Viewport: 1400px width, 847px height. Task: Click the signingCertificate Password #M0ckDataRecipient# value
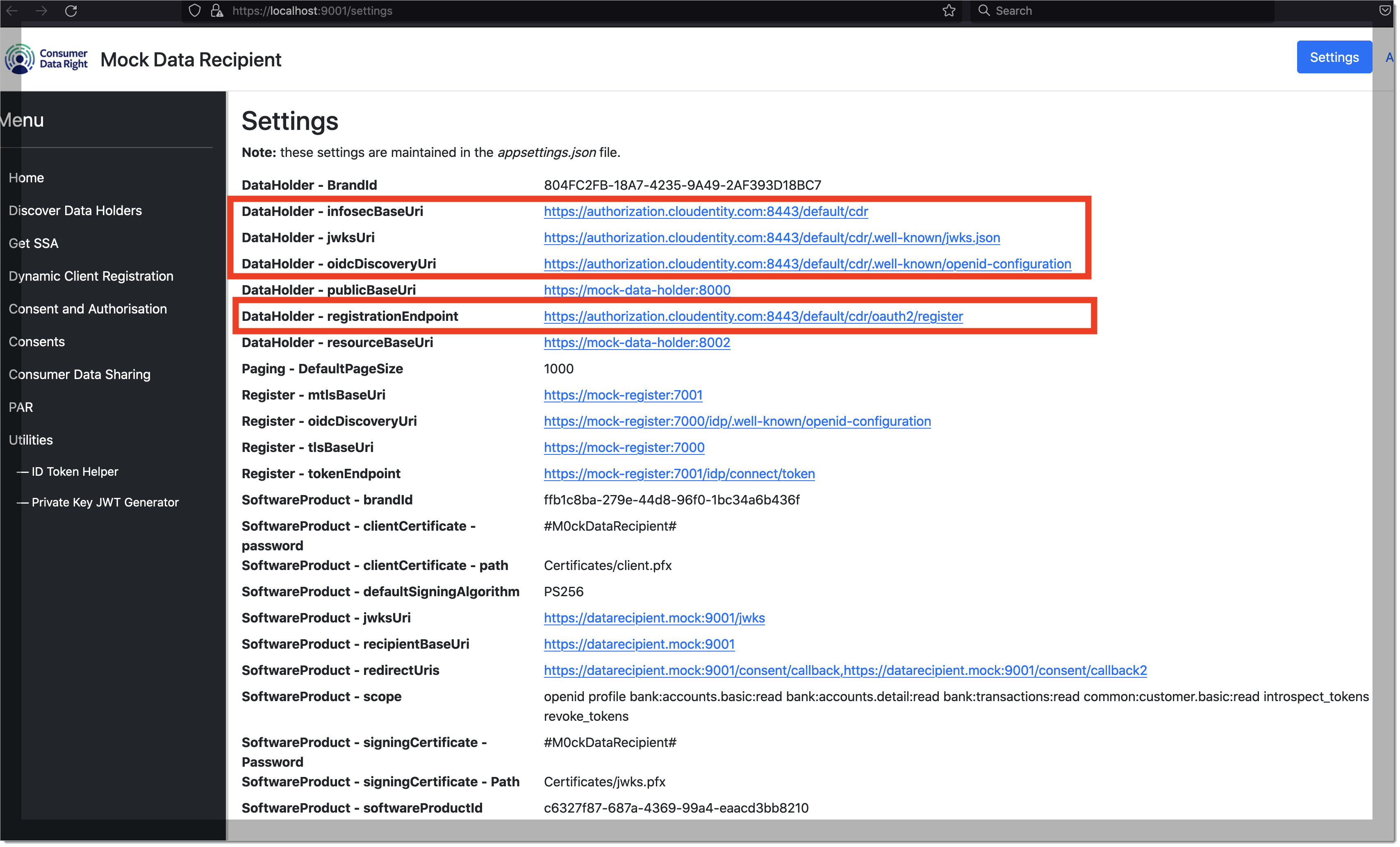click(610, 743)
